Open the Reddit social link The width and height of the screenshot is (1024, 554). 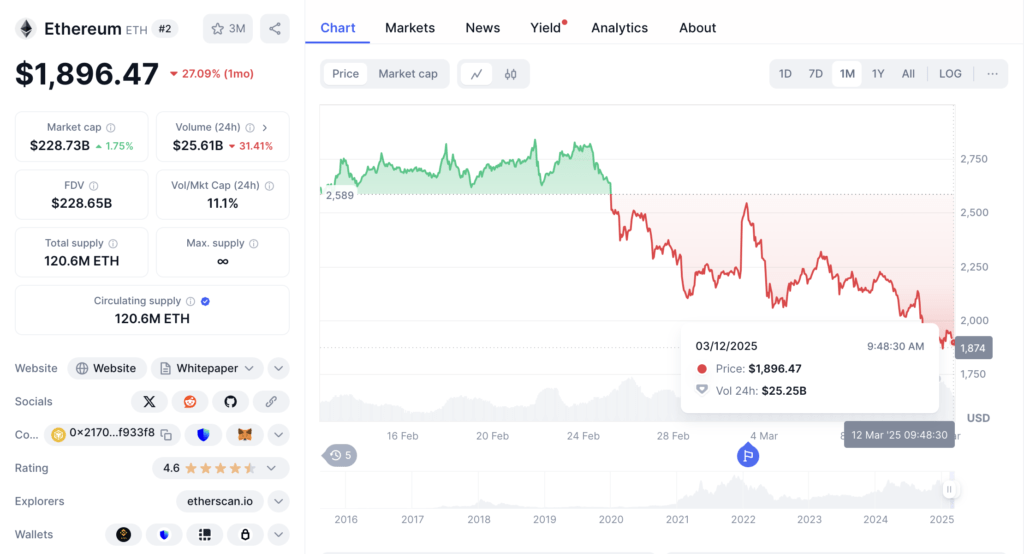point(190,402)
